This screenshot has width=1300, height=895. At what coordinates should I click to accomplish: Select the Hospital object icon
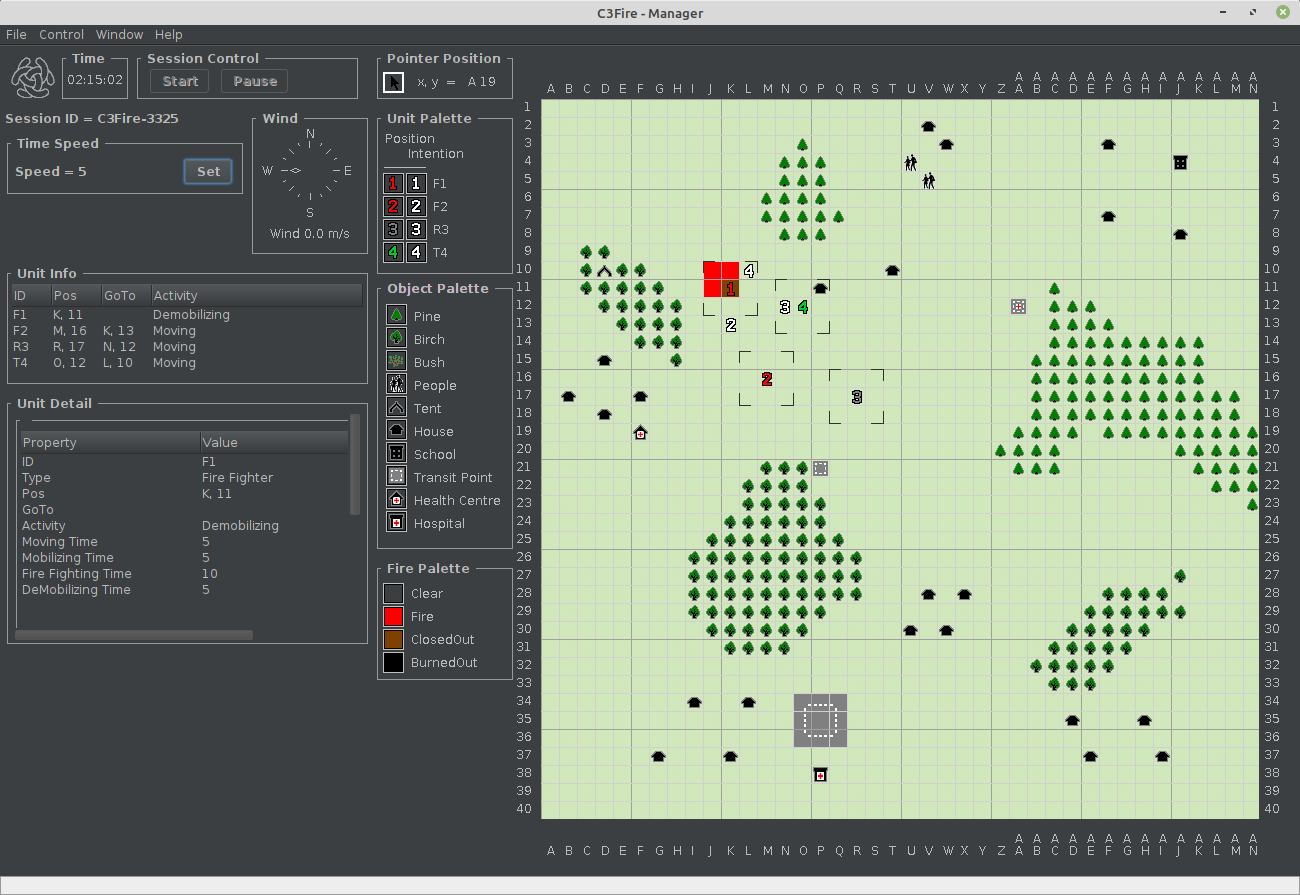[396, 523]
